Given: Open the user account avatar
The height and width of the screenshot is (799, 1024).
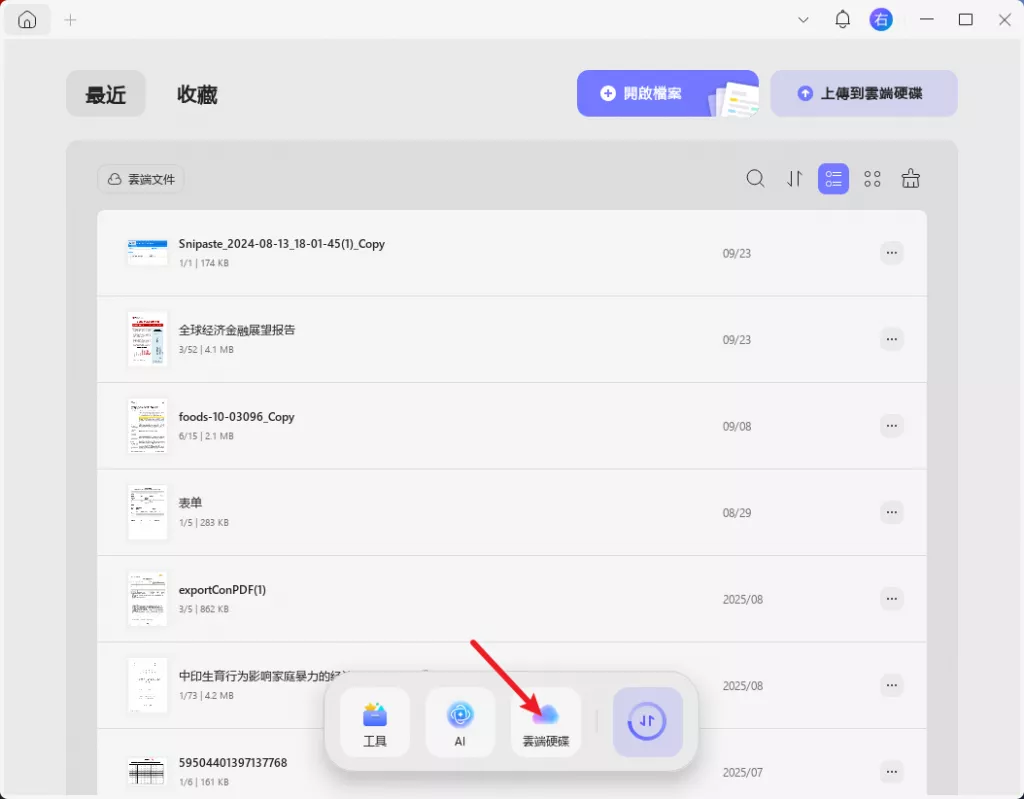Looking at the screenshot, I should (881, 20).
